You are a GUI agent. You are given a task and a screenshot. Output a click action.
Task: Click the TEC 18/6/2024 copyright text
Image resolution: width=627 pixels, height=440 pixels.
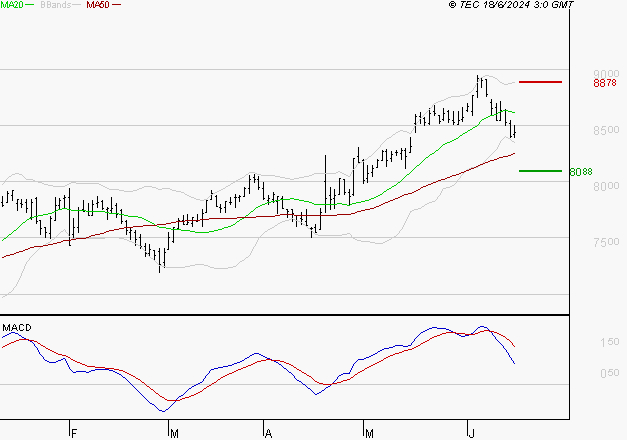point(511,5)
